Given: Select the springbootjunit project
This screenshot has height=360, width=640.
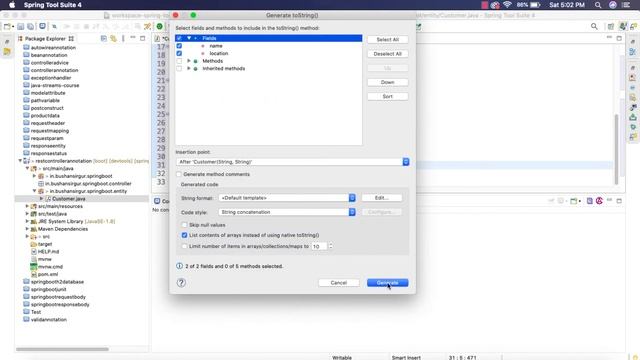Looking at the screenshot, I should (49, 289).
